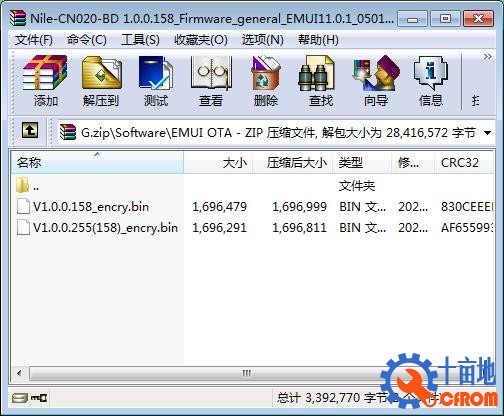
Task: Run the 测试 (Test) archive tool
Action: tap(156, 81)
